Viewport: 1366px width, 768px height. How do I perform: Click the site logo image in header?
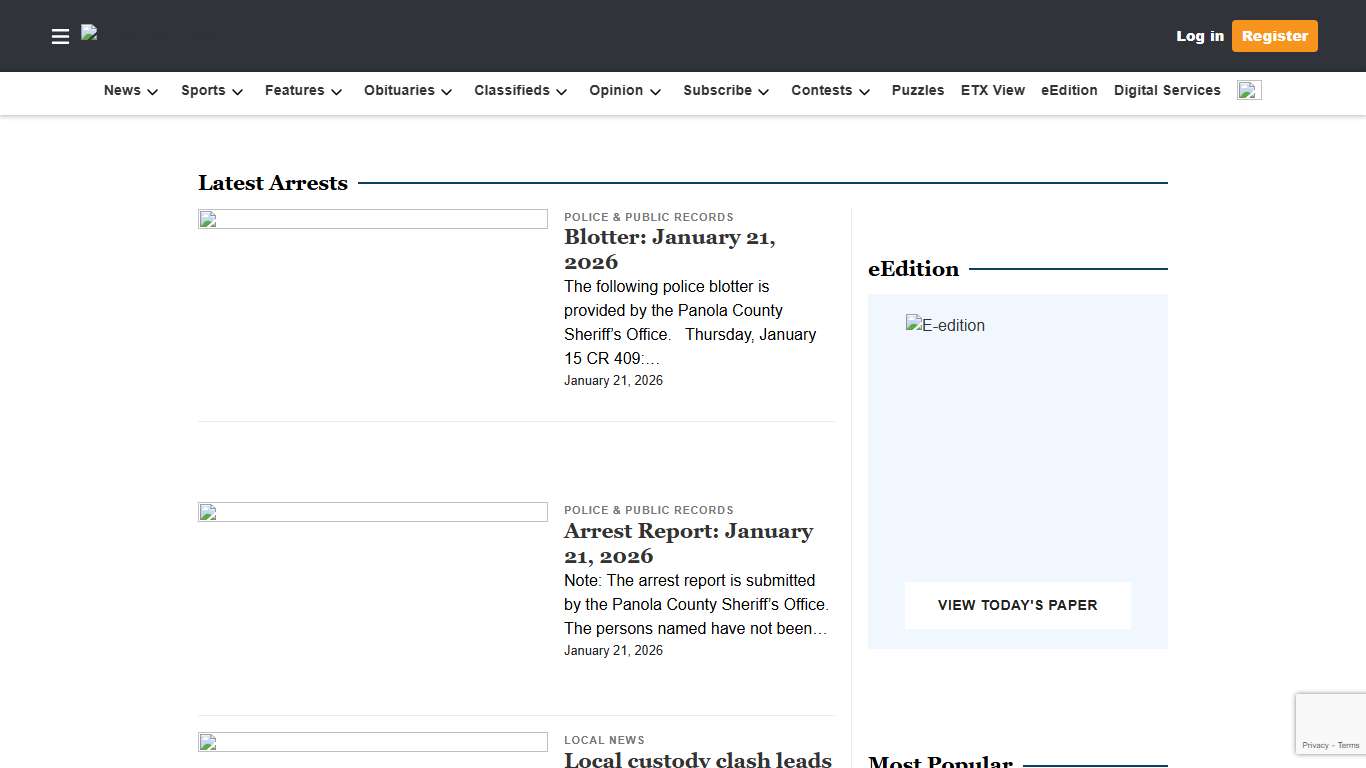click(147, 34)
